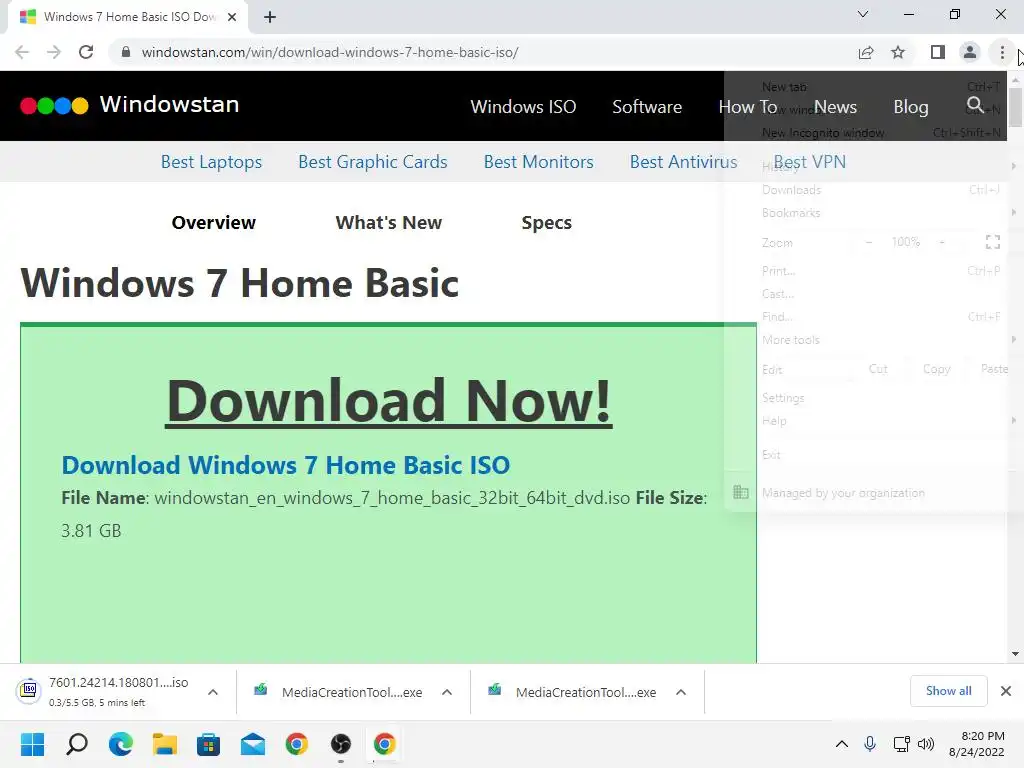Expand options for the 7601.24214 iso download
Screen dimensions: 1024x768
coord(213,692)
